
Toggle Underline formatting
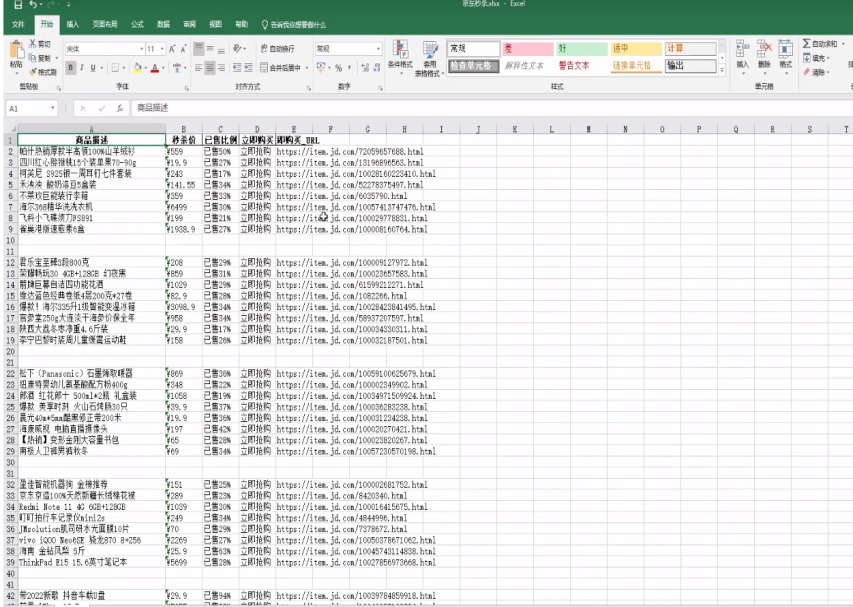[93, 68]
